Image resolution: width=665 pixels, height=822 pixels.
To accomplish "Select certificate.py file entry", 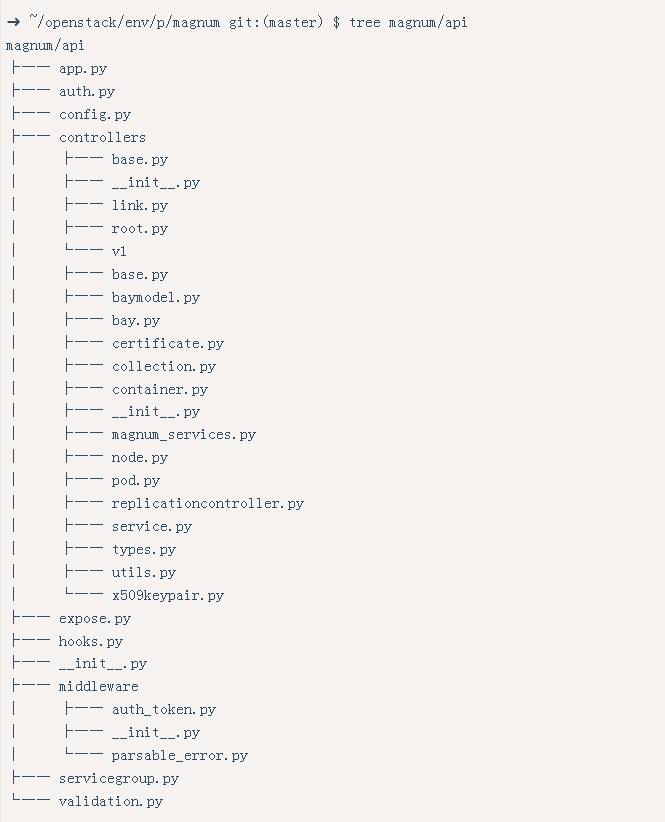I will coord(168,344).
